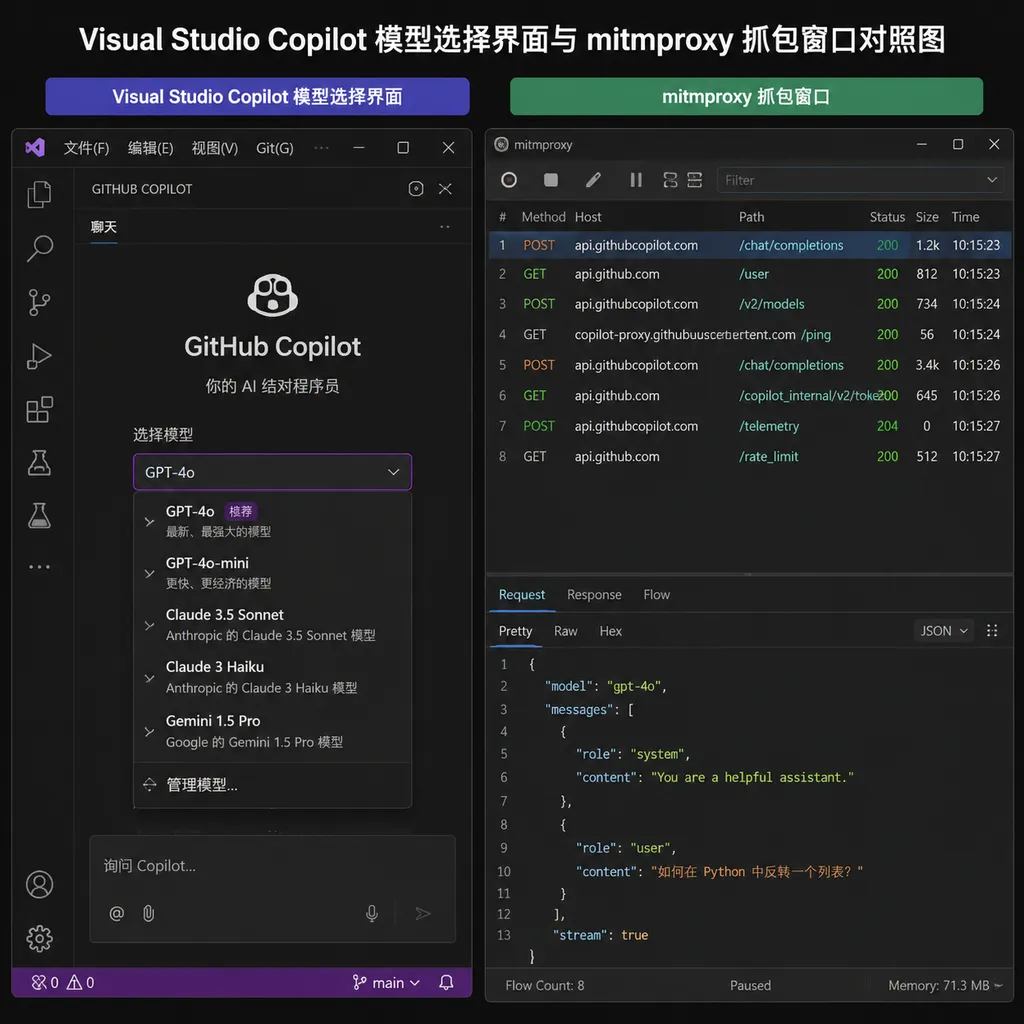The image size is (1024, 1024).
Task: Switch to the Response tab
Action: coord(594,594)
